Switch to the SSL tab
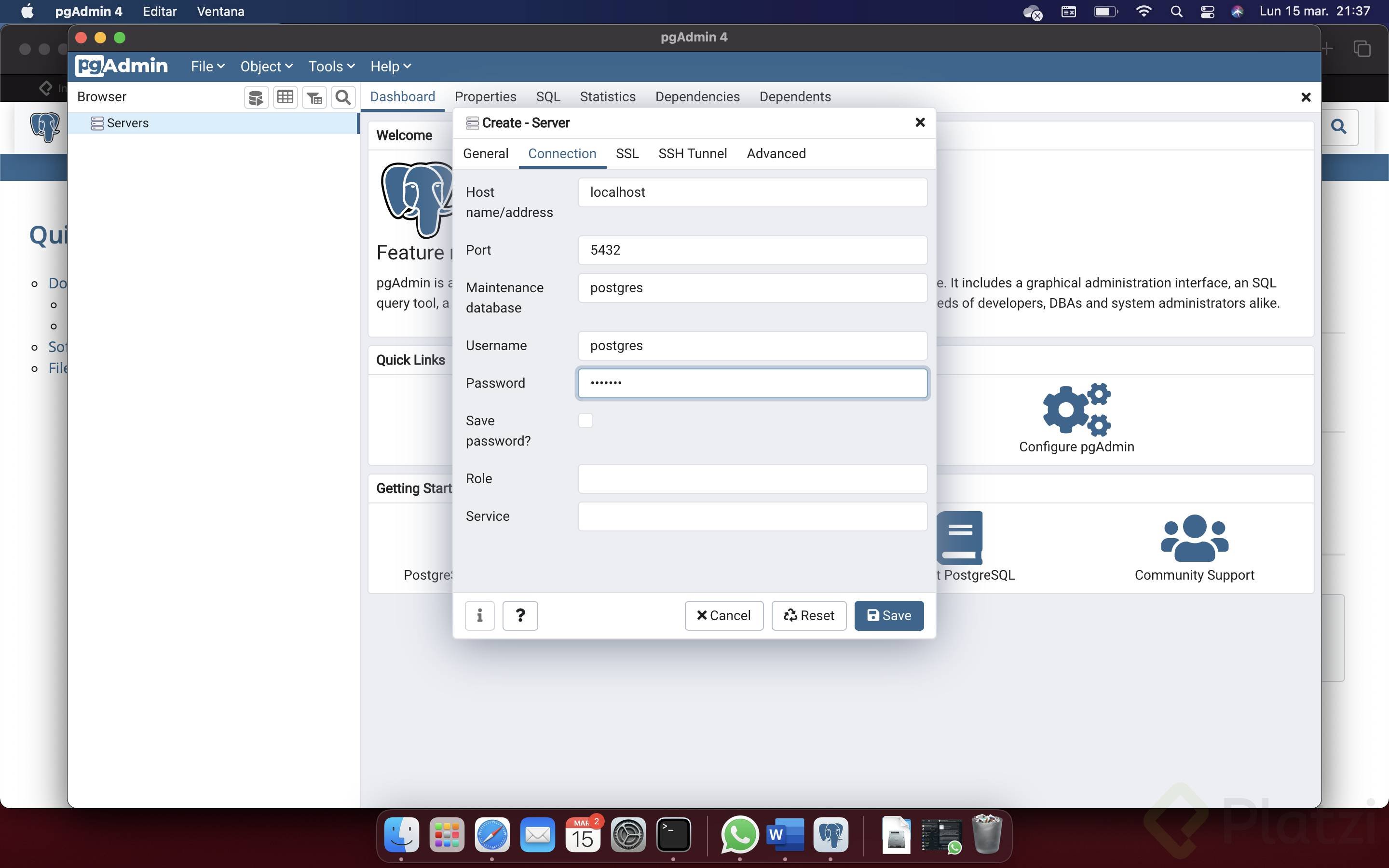Image resolution: width=1389 pixels, height=868 pixels. (627, 153)
